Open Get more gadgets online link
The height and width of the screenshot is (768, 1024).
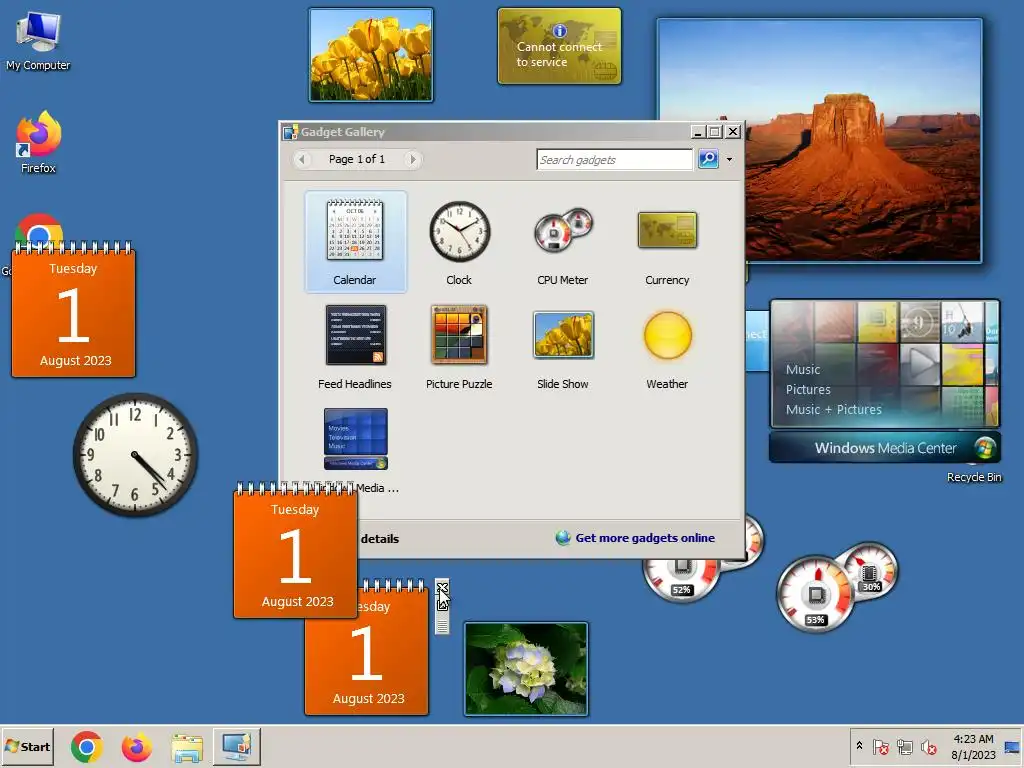pyautogui.click(x=645, y=538)
